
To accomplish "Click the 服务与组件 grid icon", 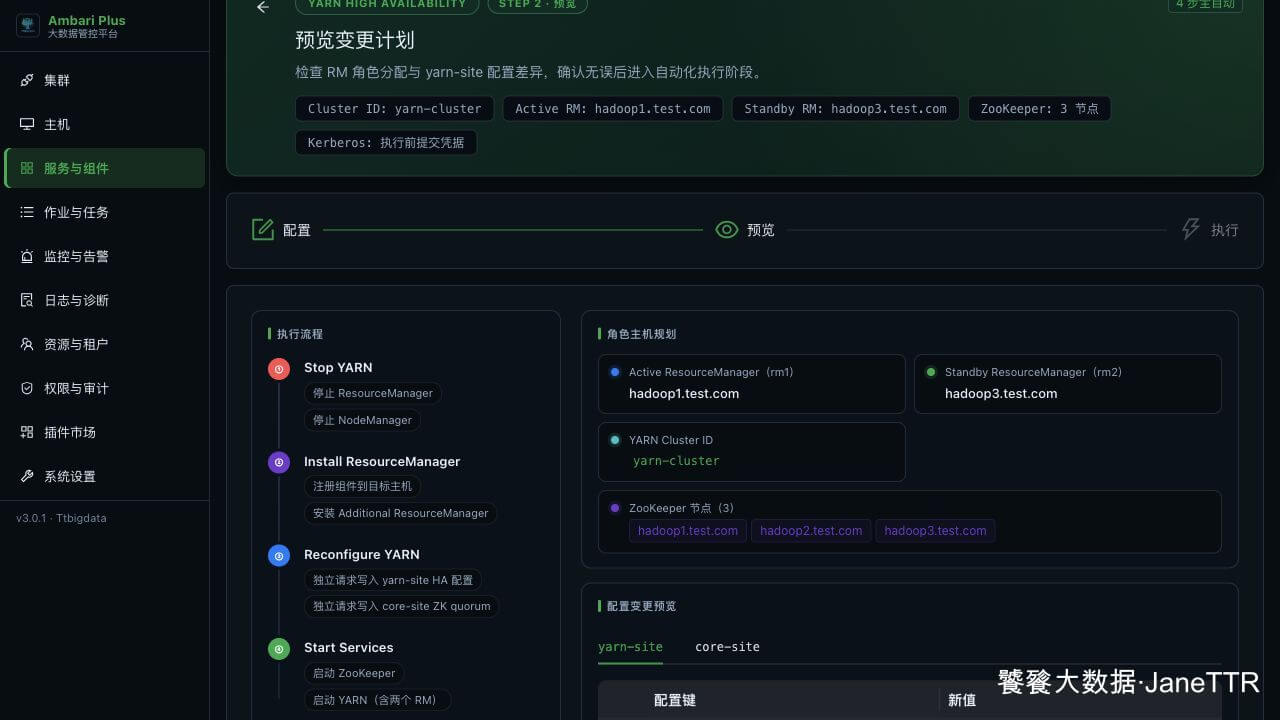I will click(27, 168).
